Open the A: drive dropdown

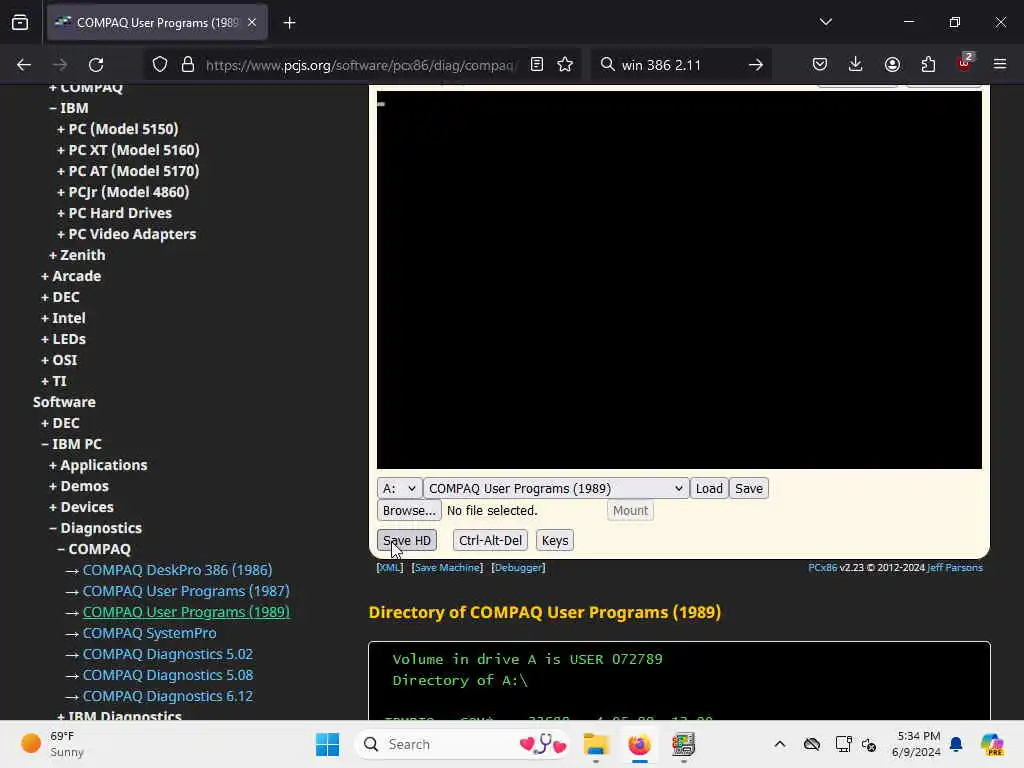pos(398,488)
